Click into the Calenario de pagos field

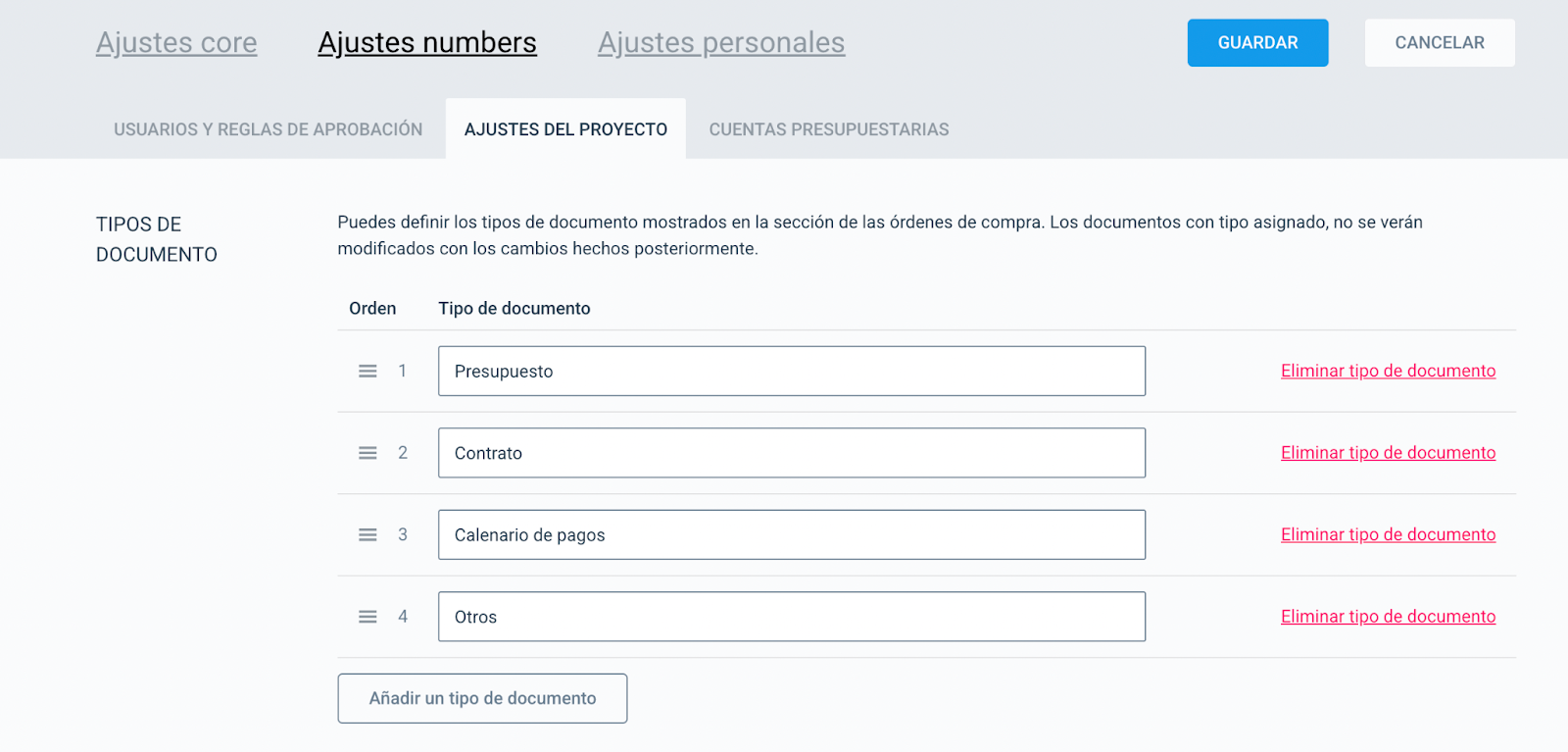[x=792, y=534]
